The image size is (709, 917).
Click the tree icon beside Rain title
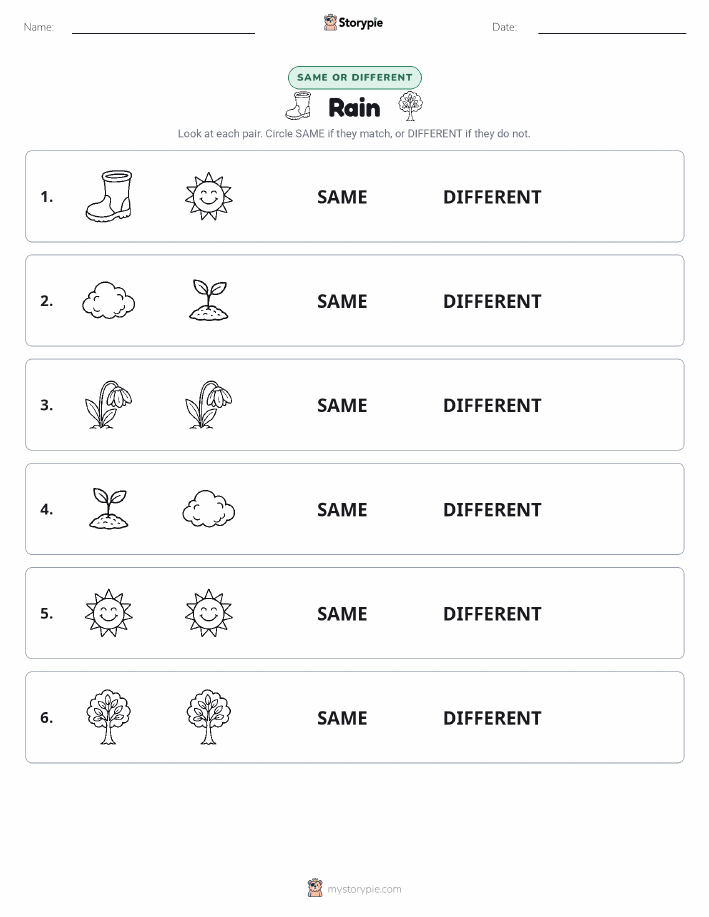[x=410, y=106]
